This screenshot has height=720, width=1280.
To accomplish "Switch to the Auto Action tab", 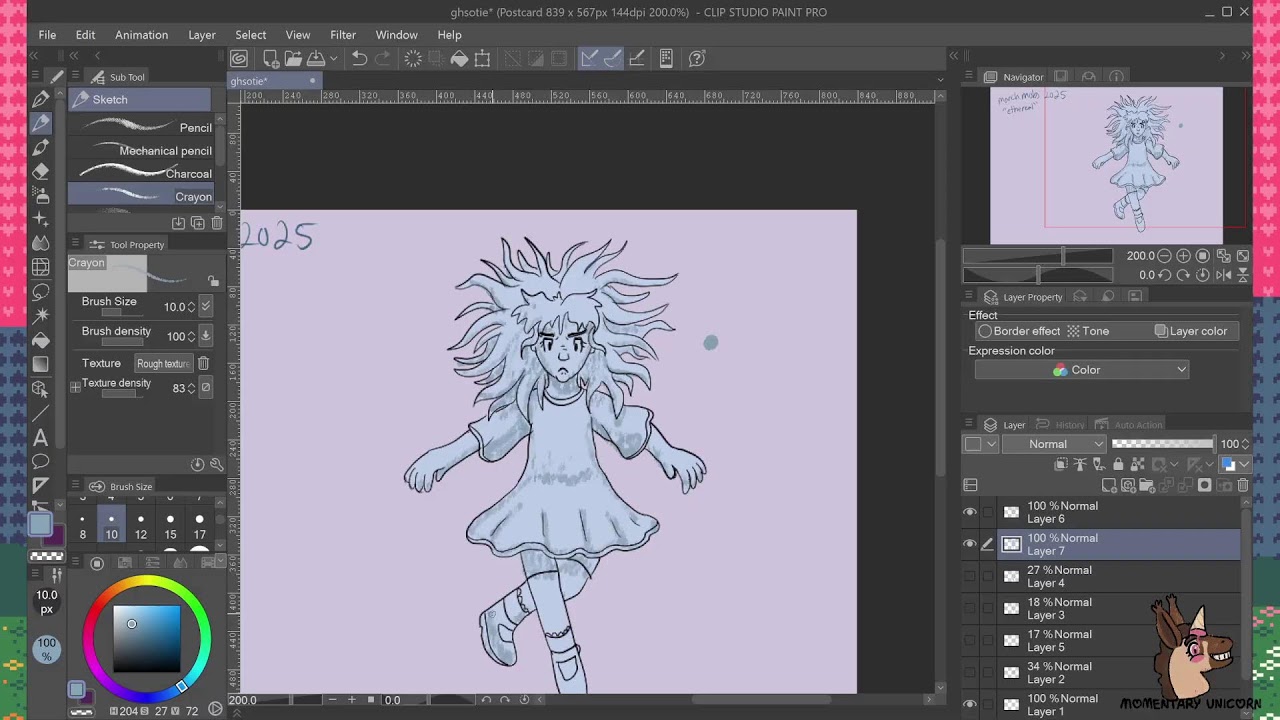I will tap(1129, 425).
